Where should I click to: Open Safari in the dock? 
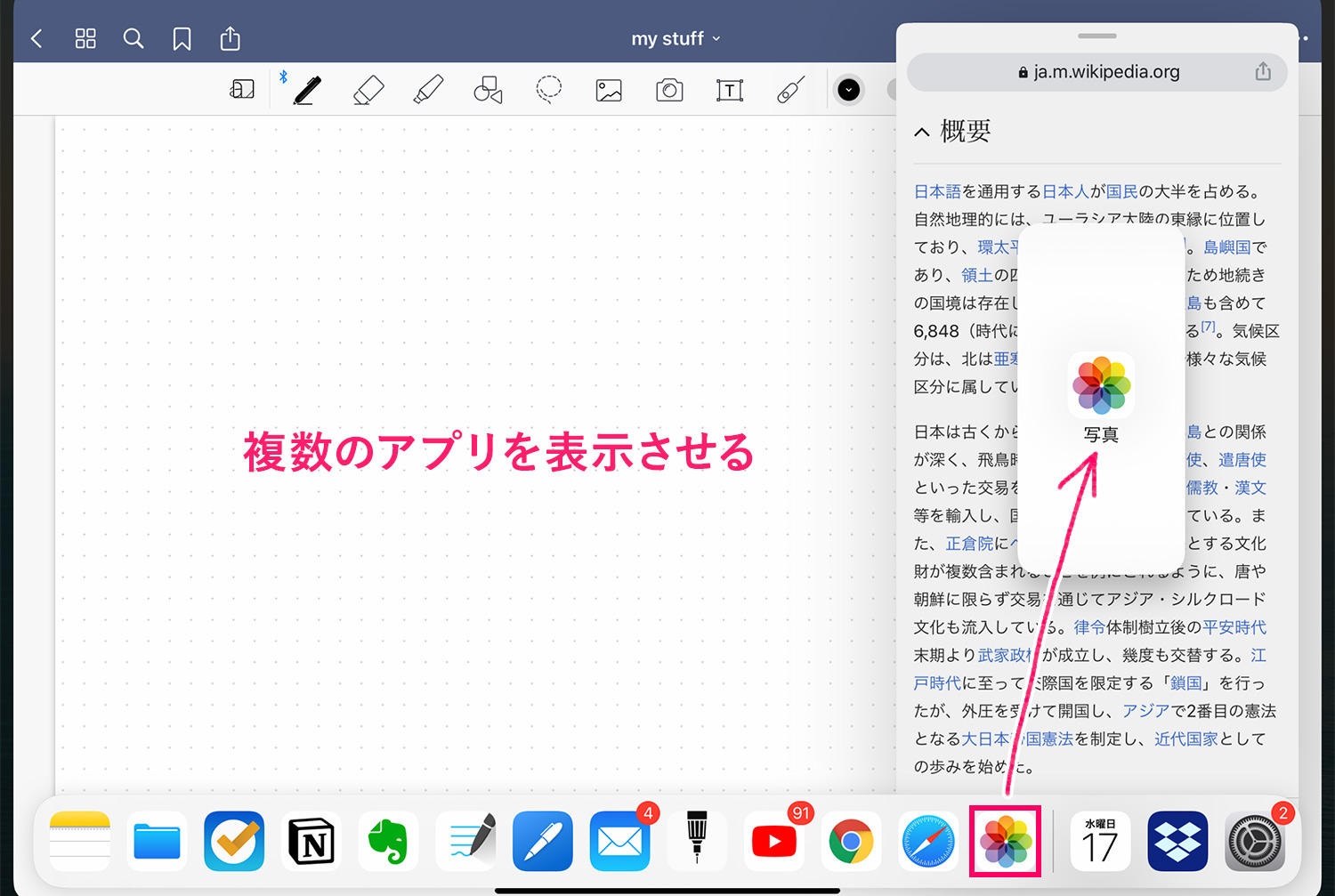point(928,841)
